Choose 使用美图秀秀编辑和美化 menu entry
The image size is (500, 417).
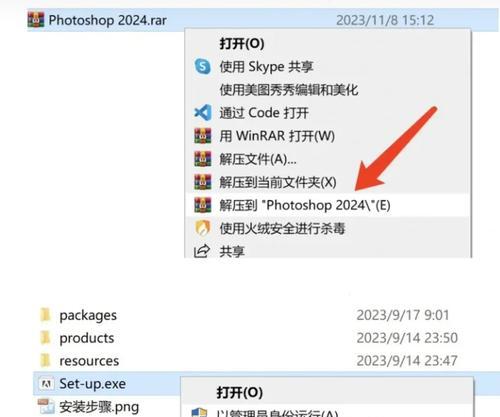289,90
